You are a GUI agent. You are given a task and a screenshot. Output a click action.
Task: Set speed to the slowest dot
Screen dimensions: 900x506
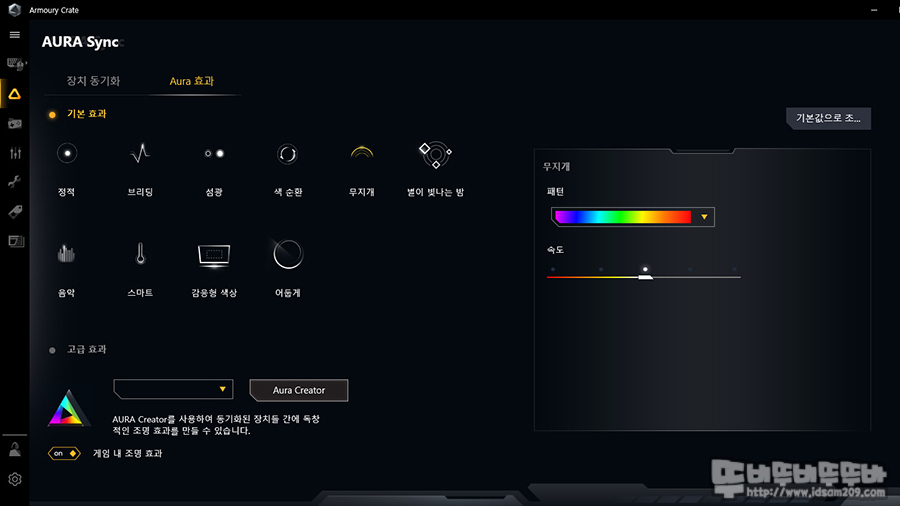point(553,269)
